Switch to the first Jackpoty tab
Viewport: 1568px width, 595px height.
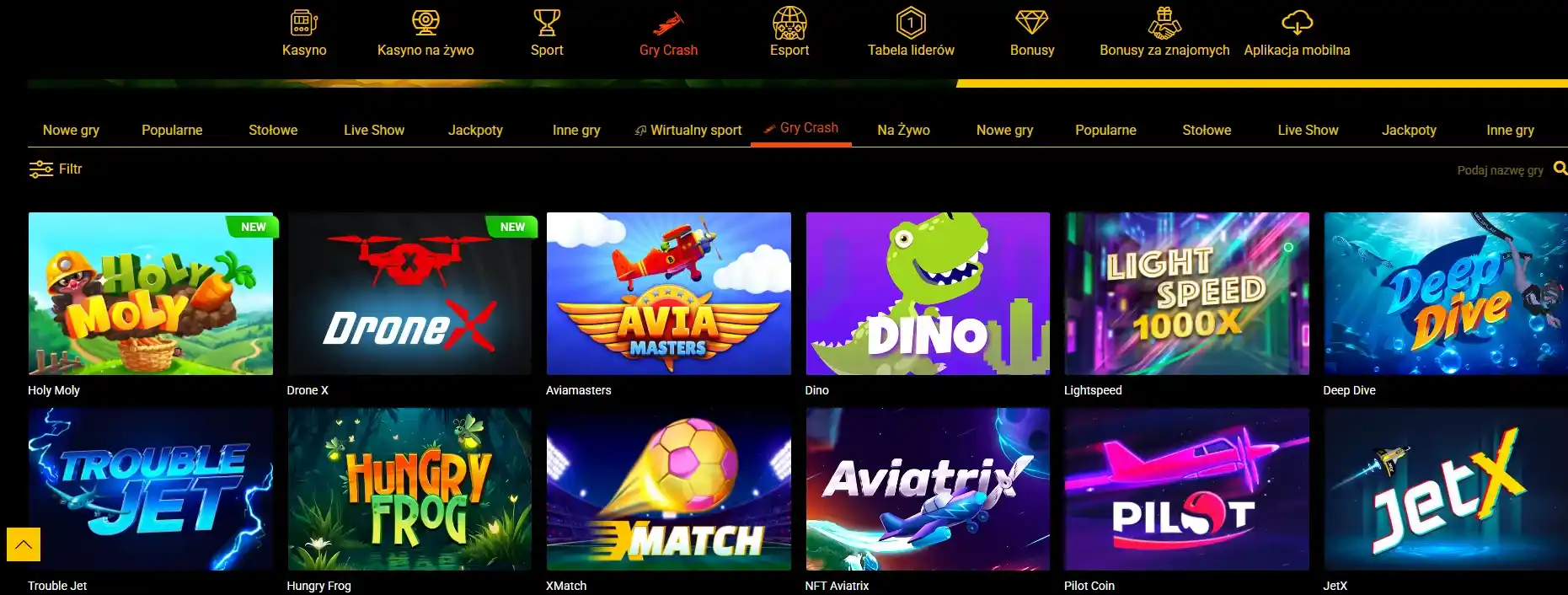475,130
